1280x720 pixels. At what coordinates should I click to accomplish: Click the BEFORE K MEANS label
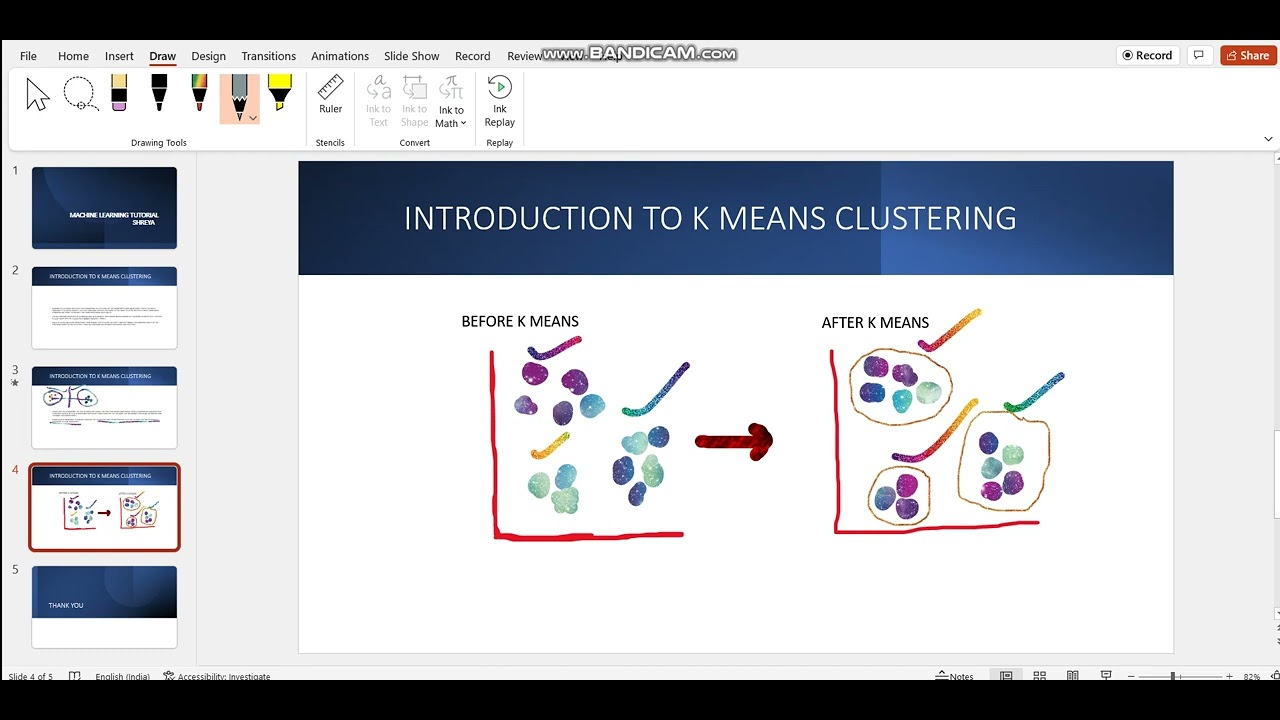(x=520, y=321)
